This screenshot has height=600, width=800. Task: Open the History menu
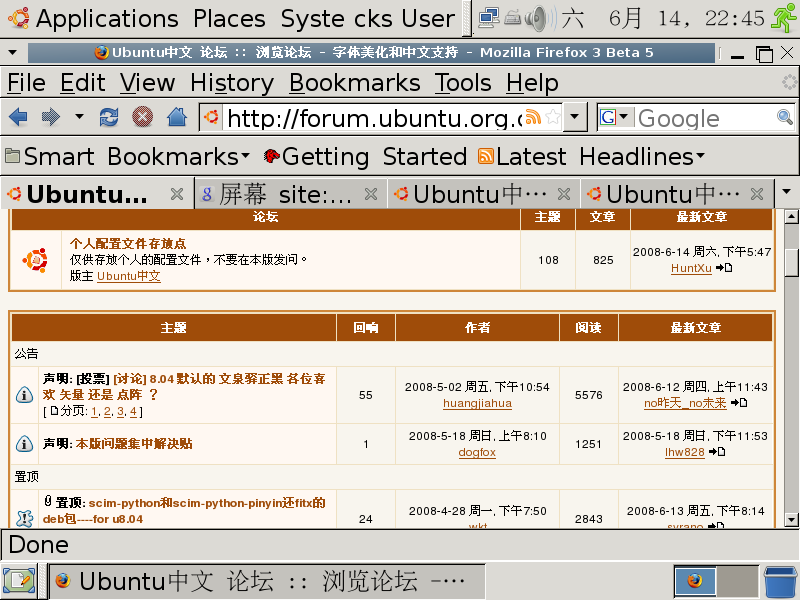coord(232,83)
